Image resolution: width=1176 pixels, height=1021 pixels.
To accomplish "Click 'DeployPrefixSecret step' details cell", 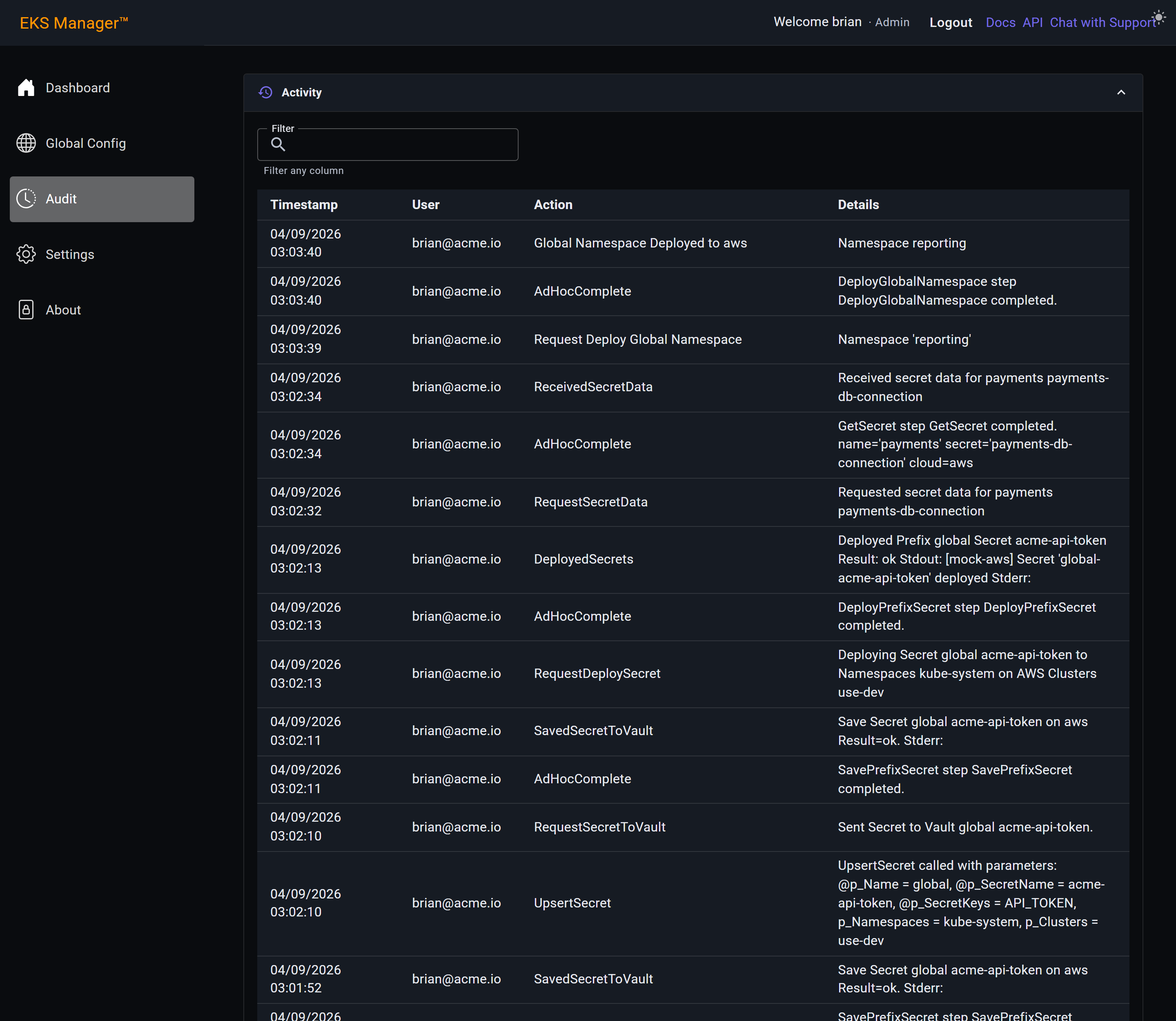I will [x=967, y=616].
